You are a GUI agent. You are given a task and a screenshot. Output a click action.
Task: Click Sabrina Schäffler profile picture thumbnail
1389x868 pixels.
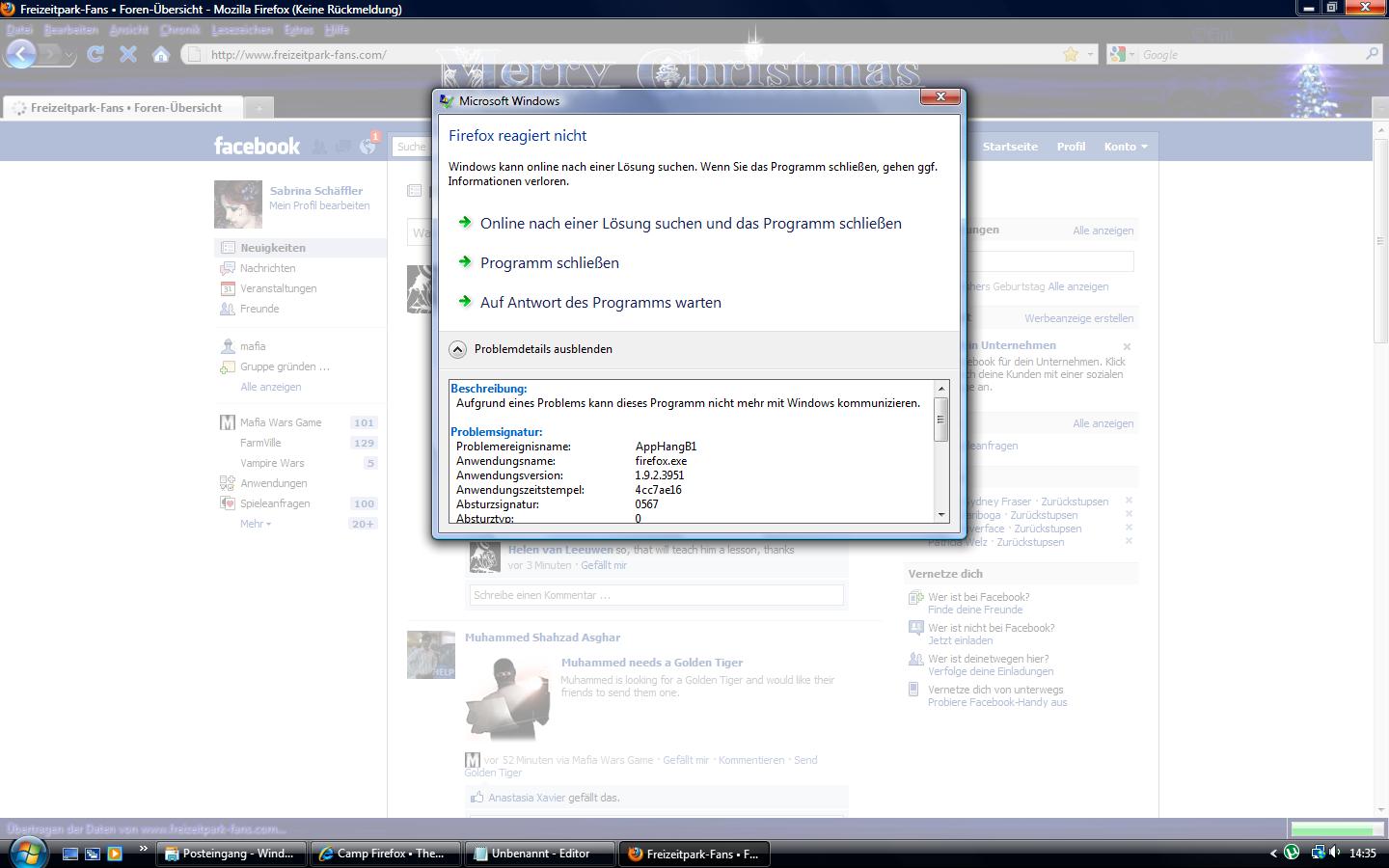click(237, 203)
